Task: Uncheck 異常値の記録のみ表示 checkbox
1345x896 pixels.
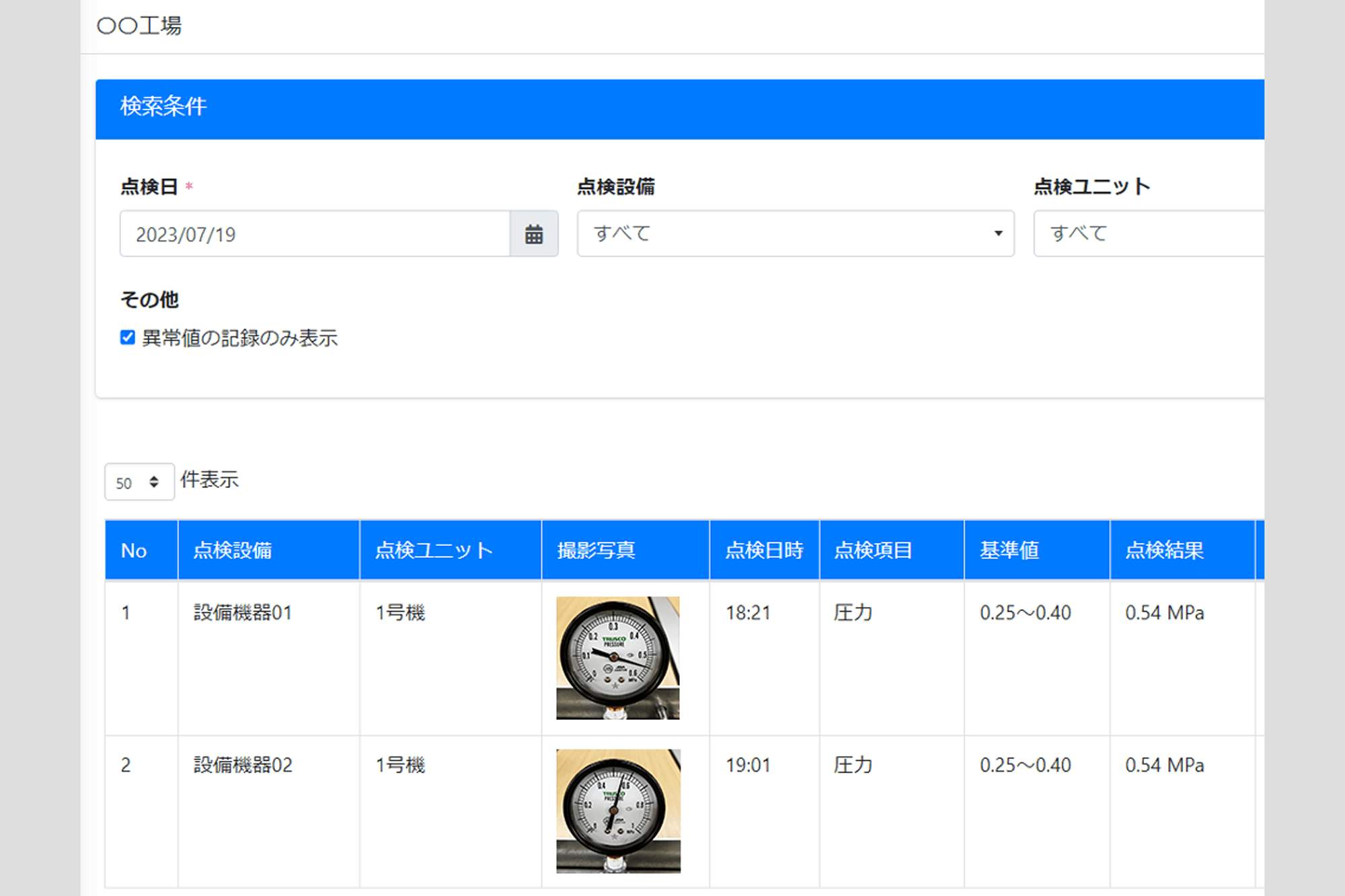Action: pyautogui.click(x=128, y=337)
